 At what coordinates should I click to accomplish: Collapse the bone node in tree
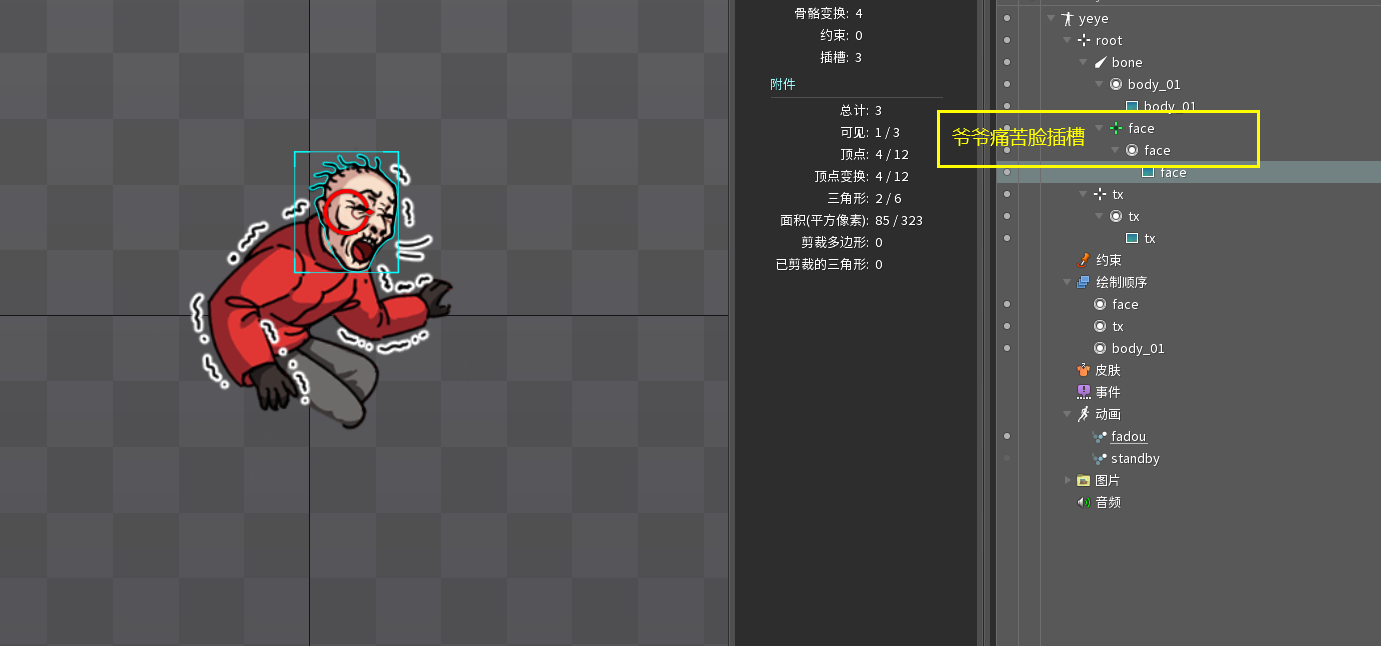pyautogui.click(x=1083, y=63)
